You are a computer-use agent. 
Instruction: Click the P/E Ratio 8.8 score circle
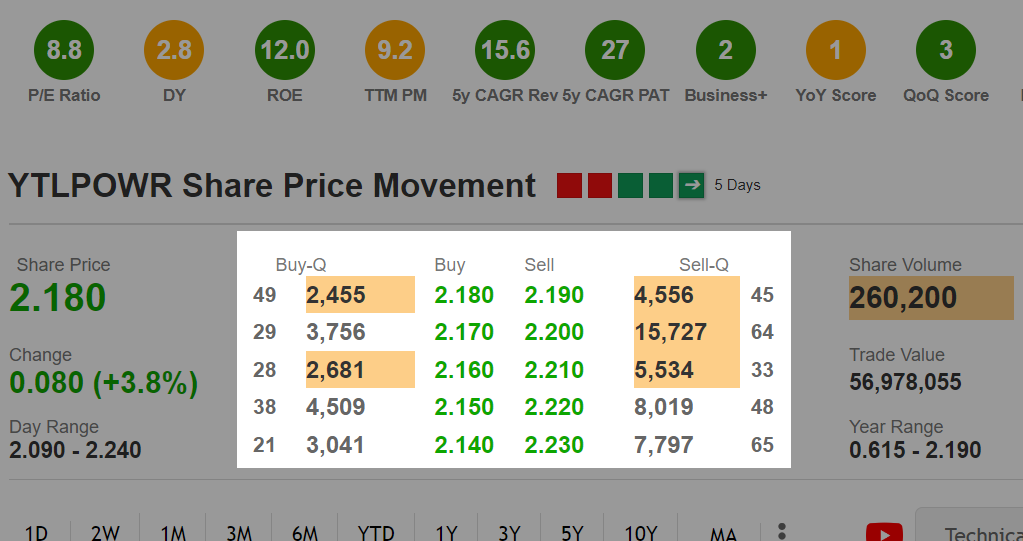tap(64, 50)
